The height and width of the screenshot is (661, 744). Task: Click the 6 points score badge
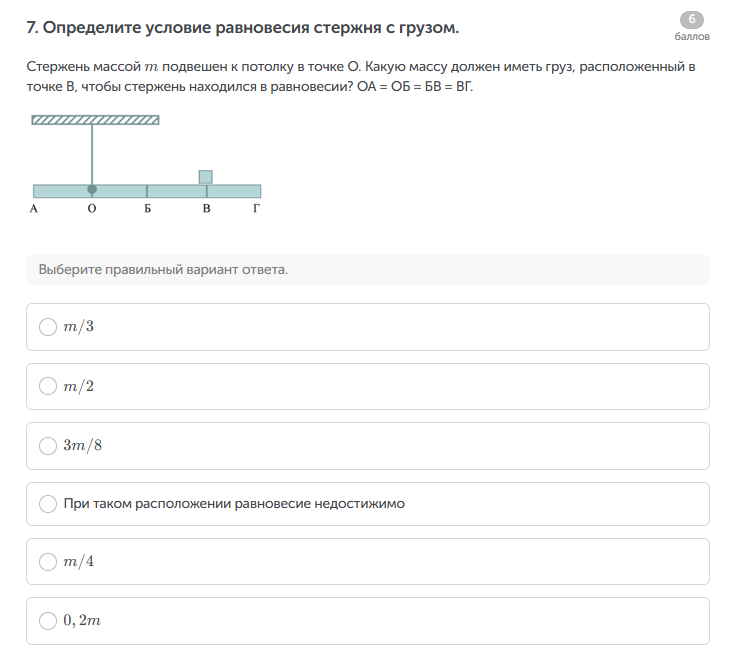pos(691,19)
